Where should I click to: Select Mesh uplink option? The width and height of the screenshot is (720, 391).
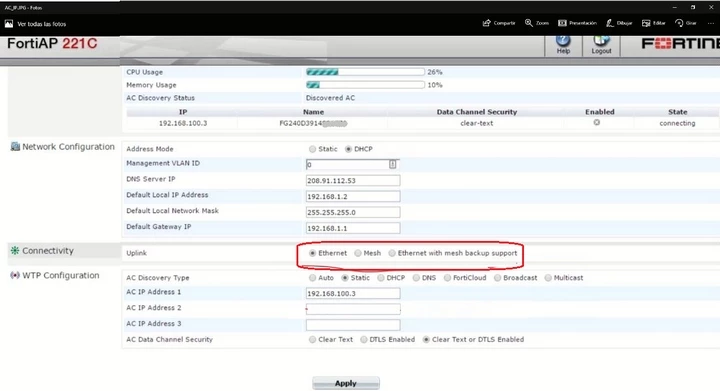coord(358,253)
